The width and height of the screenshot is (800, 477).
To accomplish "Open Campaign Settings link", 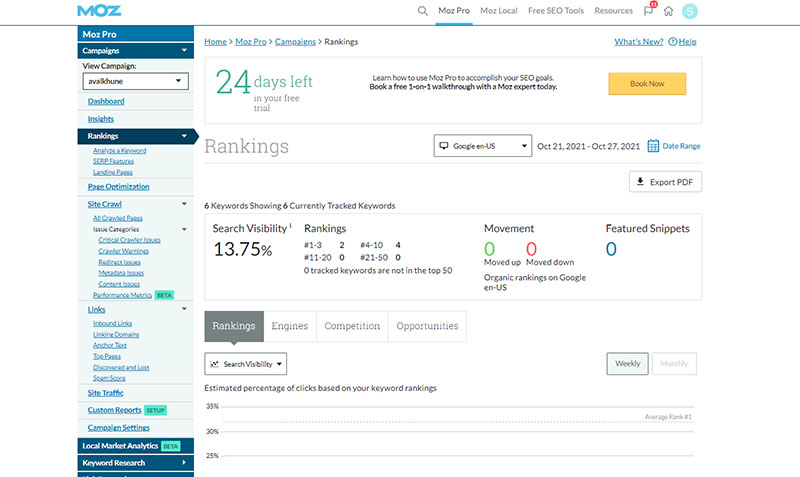I will (x=118, y=428).
